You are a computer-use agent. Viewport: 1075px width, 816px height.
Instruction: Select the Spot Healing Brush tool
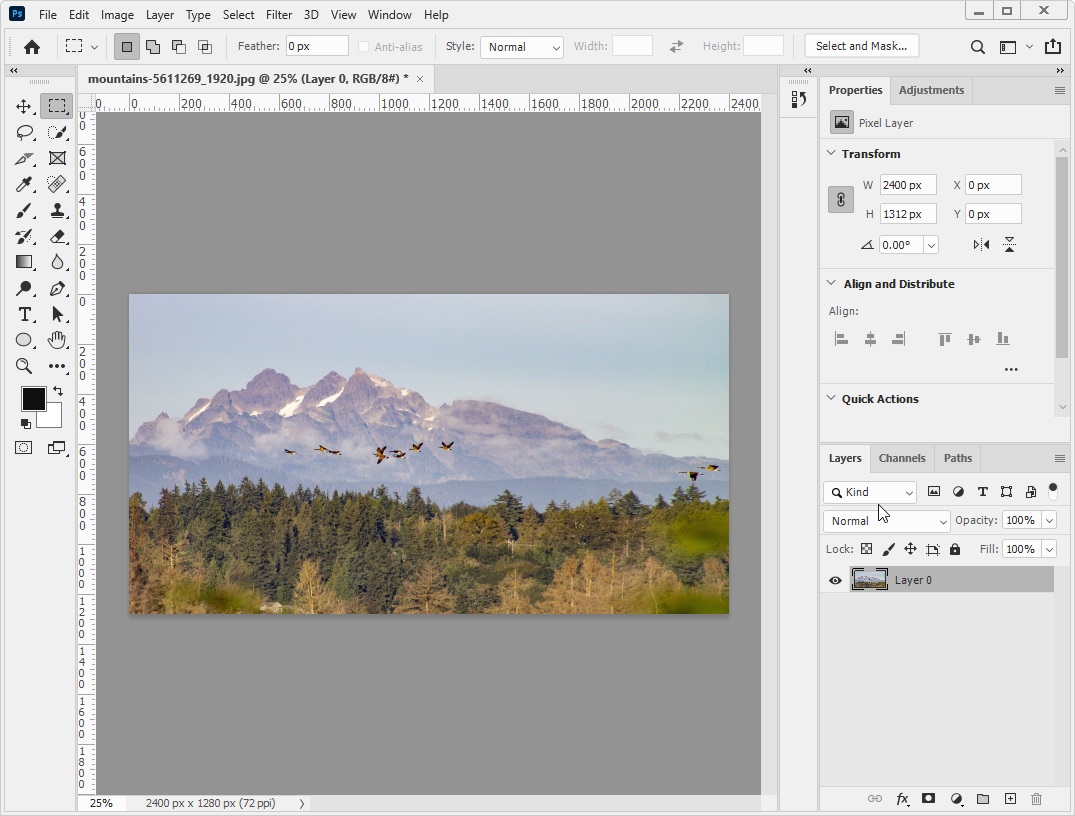tap(57, 184)
